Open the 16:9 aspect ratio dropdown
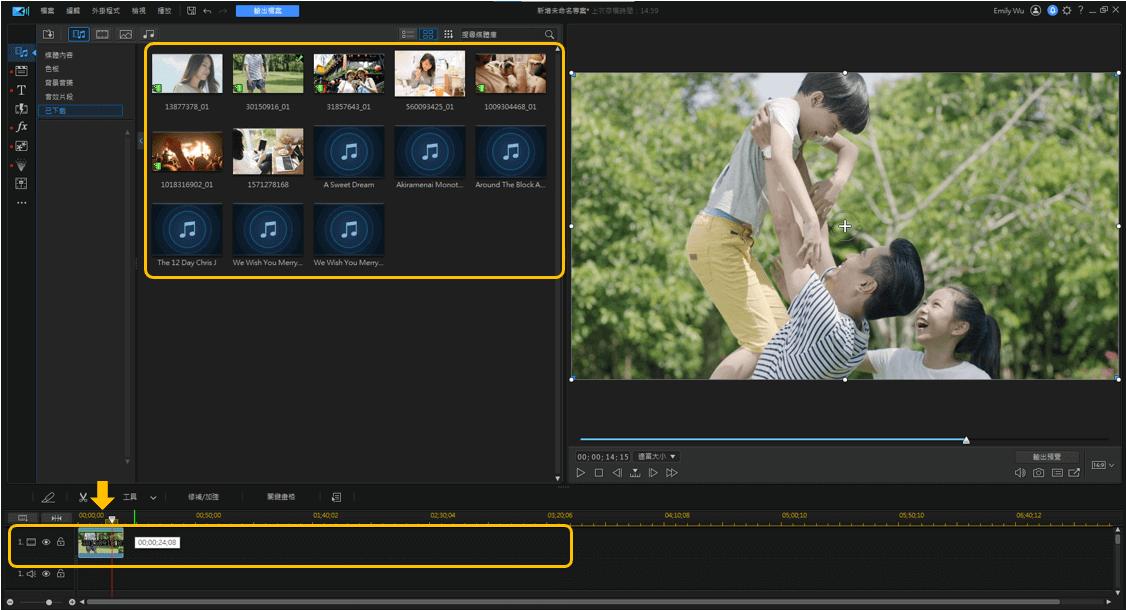Viewport: 1126px width, 610px height. (1101, 465)
